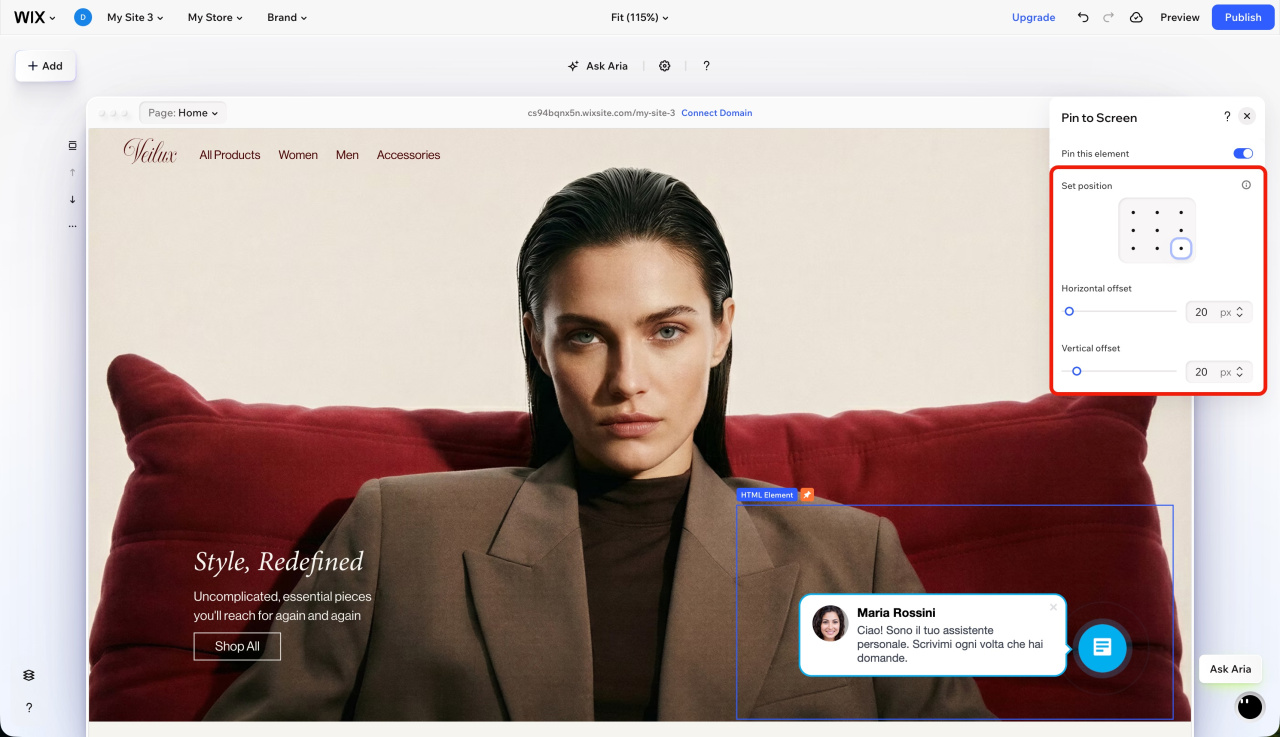This screenshot has width=1280, height=737.
Task: Click the Vertical offset value field
Action: click(x=1201, y=372)
